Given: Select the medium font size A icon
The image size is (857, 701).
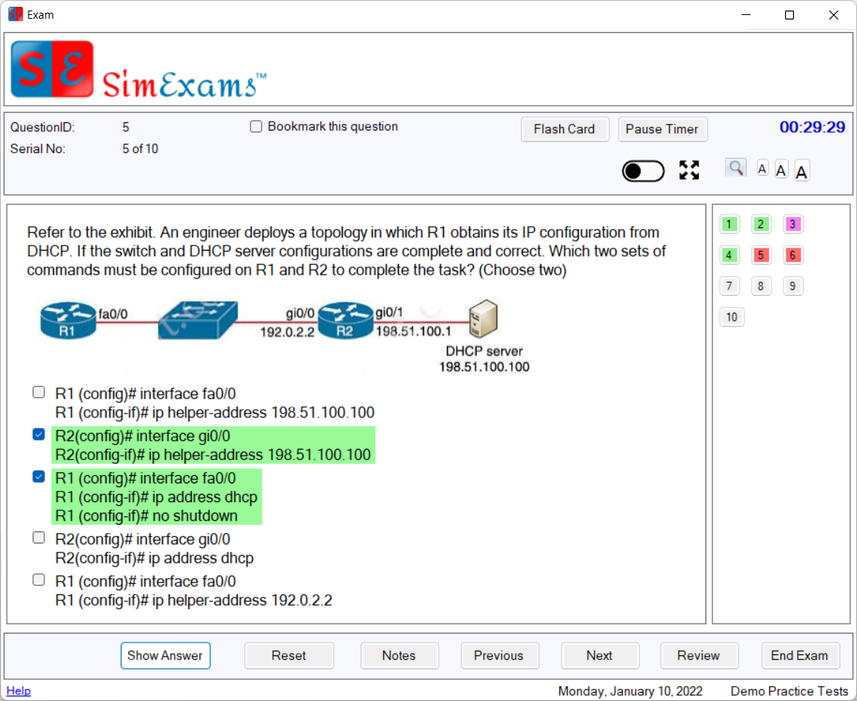Looking at the screenshot, I should [781, 170].
